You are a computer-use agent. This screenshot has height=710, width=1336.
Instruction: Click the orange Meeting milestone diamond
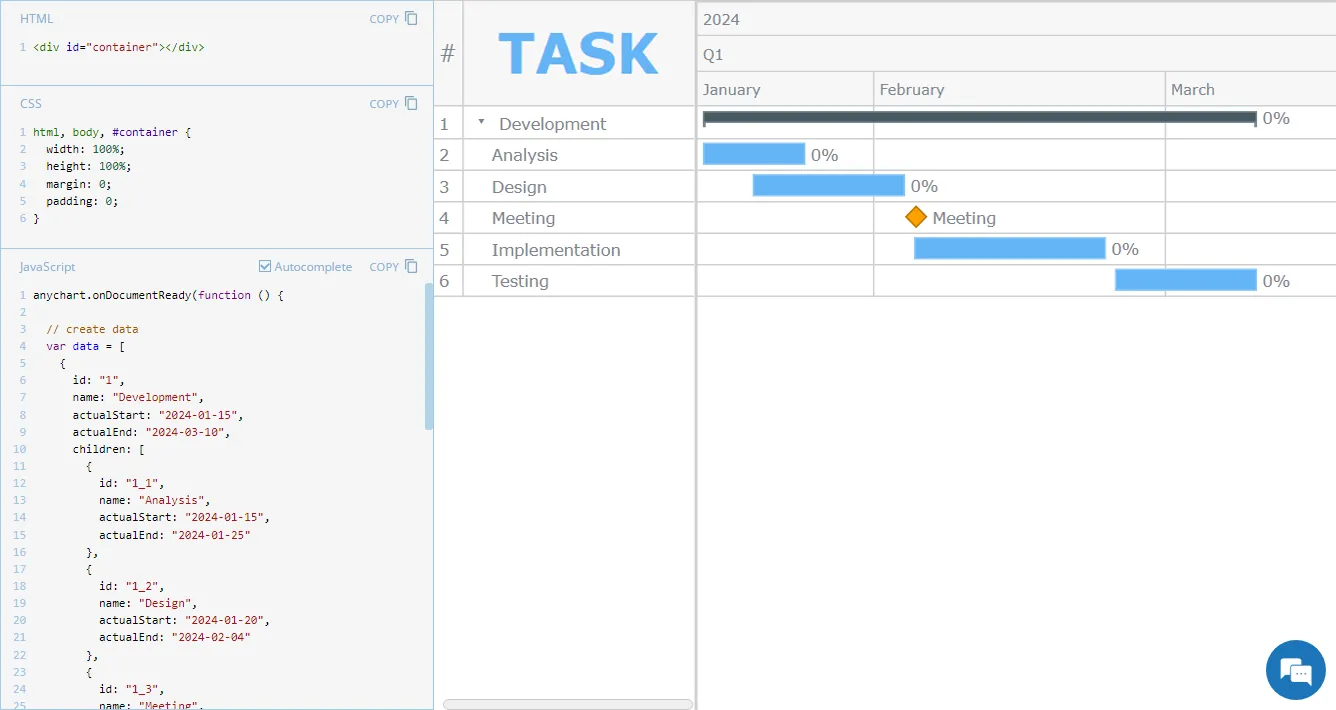tap(916, 217)
